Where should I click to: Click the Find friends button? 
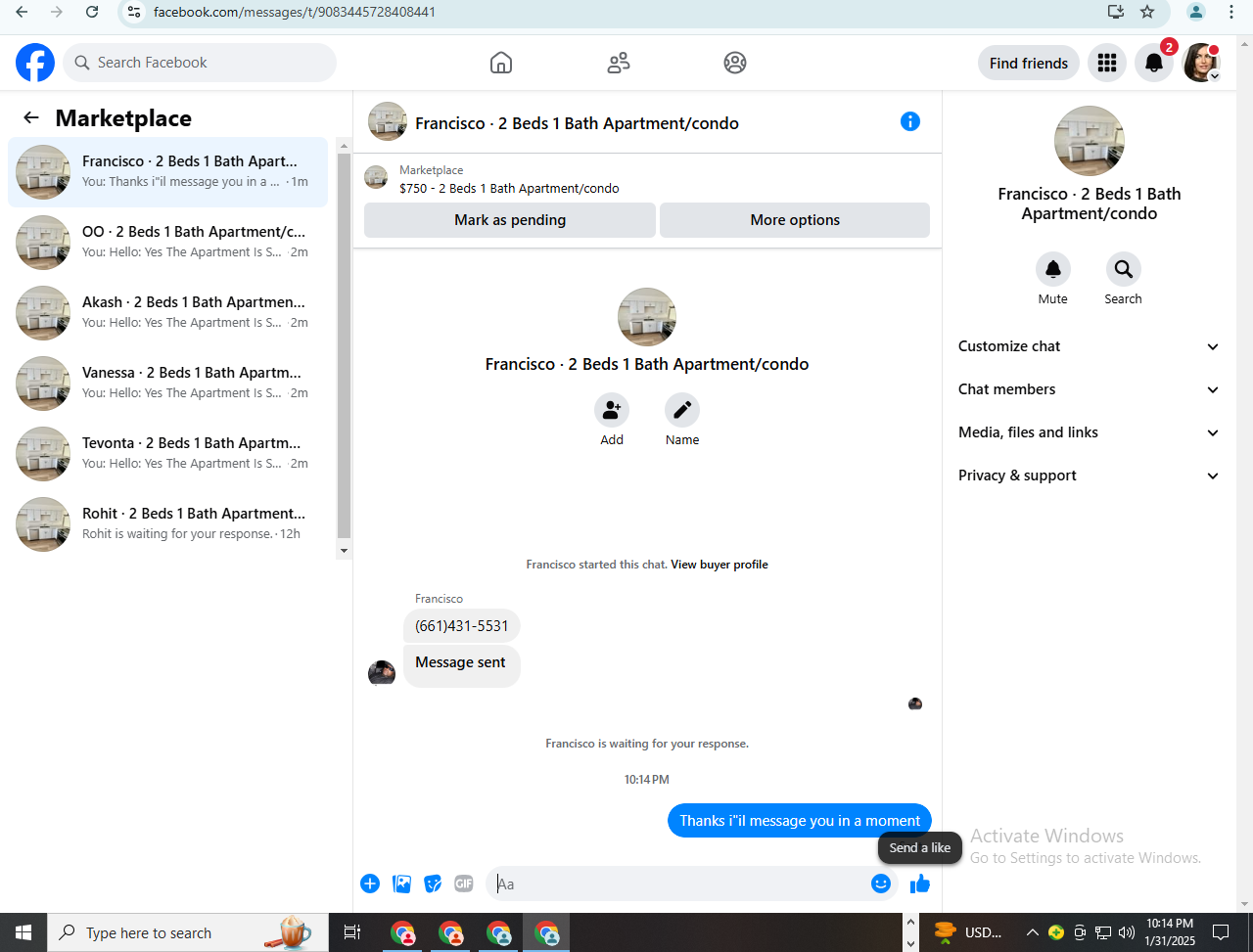pos(1029,63)
